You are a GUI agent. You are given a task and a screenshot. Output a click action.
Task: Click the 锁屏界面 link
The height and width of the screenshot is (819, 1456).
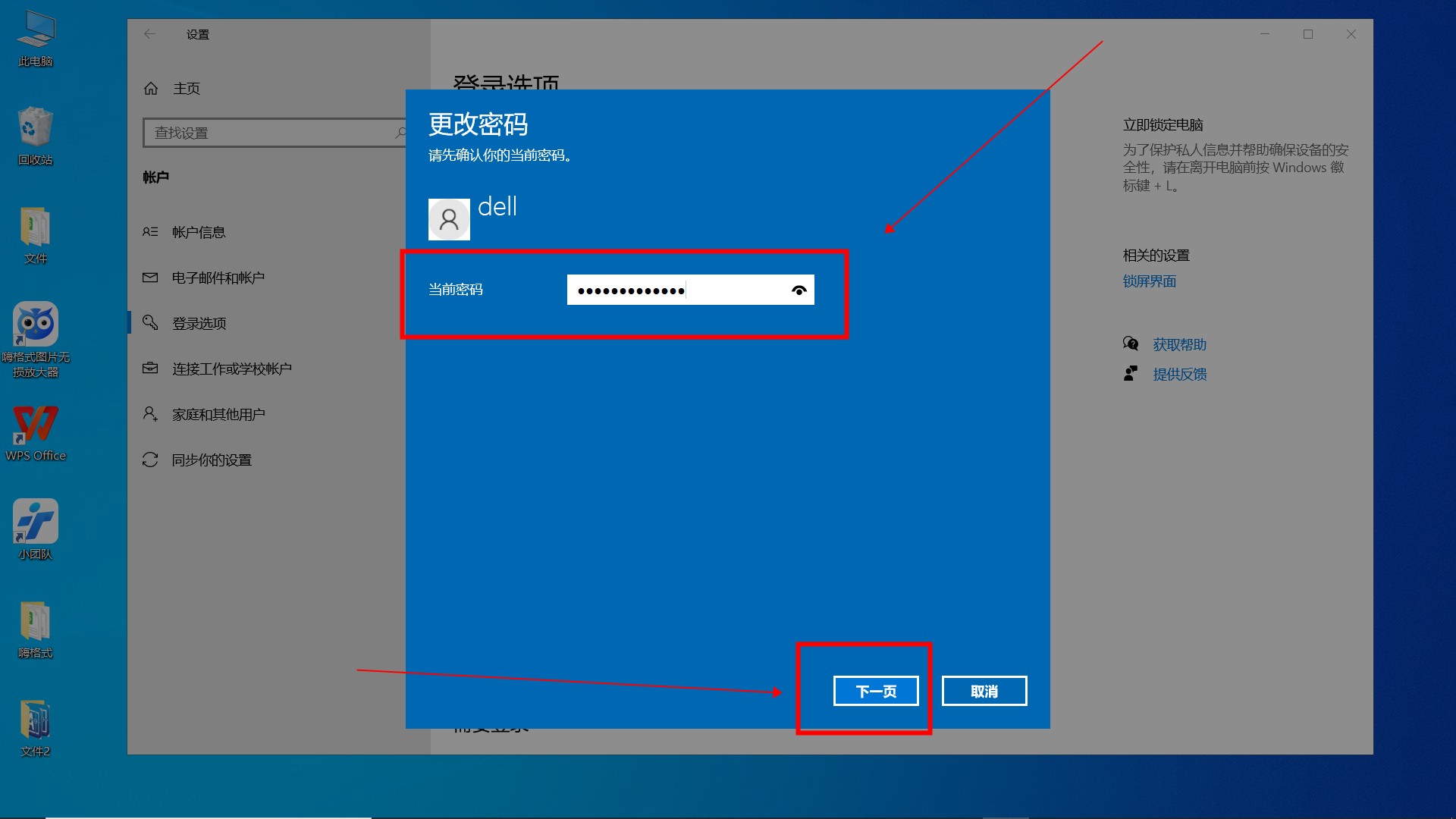coord(1149,281)
